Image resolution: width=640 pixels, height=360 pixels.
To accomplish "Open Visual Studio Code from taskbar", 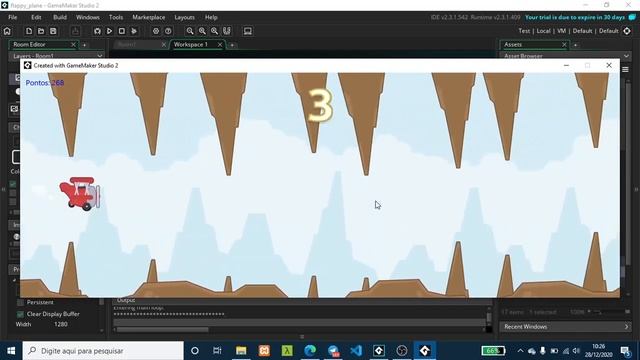I will [x=356, y=351].
